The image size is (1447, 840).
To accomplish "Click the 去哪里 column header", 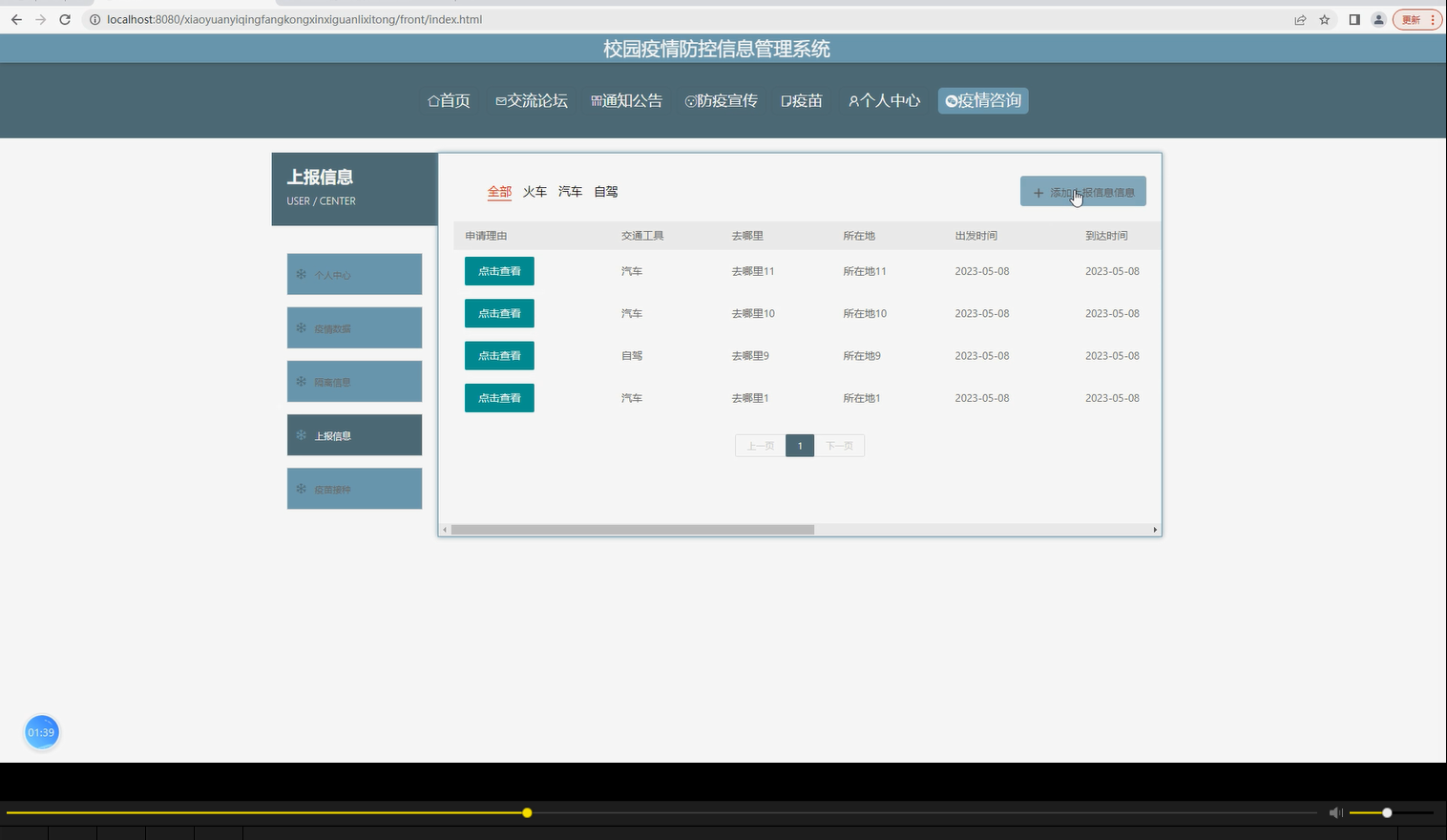I will (x=747, y=236).
